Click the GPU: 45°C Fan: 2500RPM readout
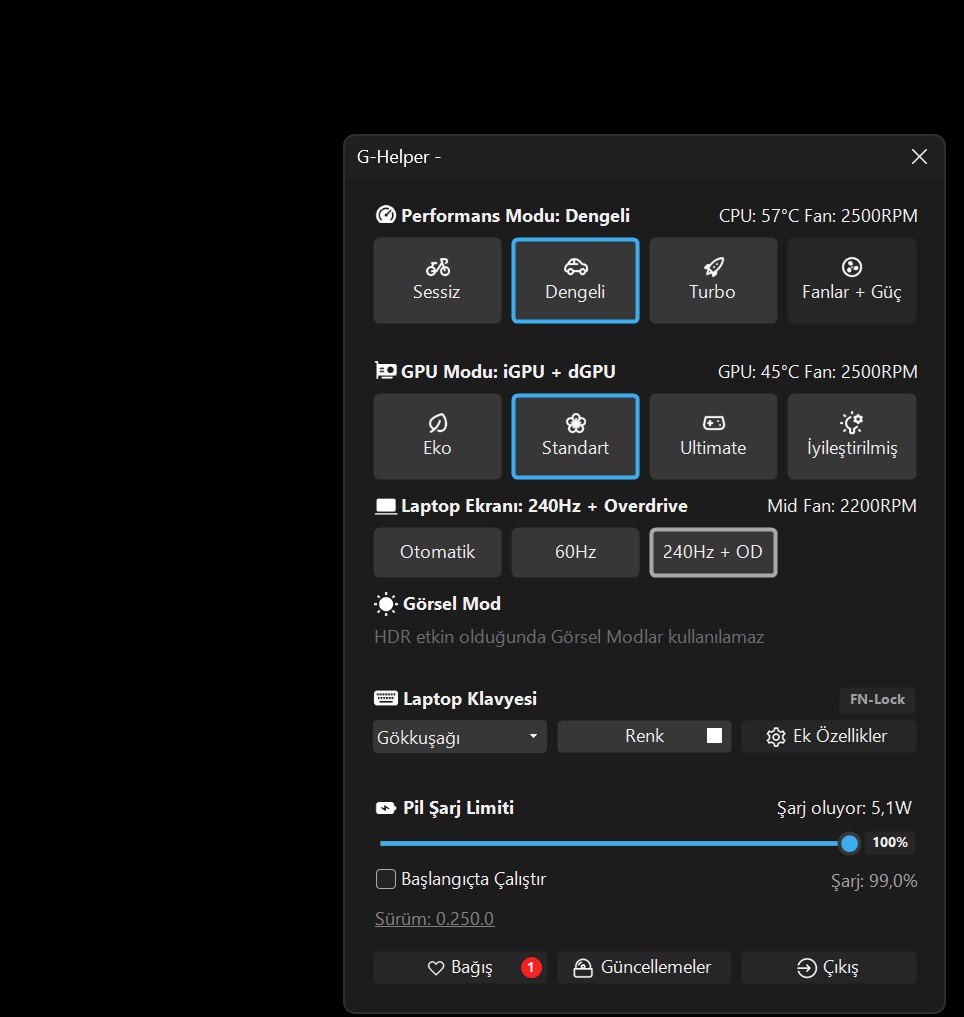Screen dimensions: 964x1017 point(817,372)
